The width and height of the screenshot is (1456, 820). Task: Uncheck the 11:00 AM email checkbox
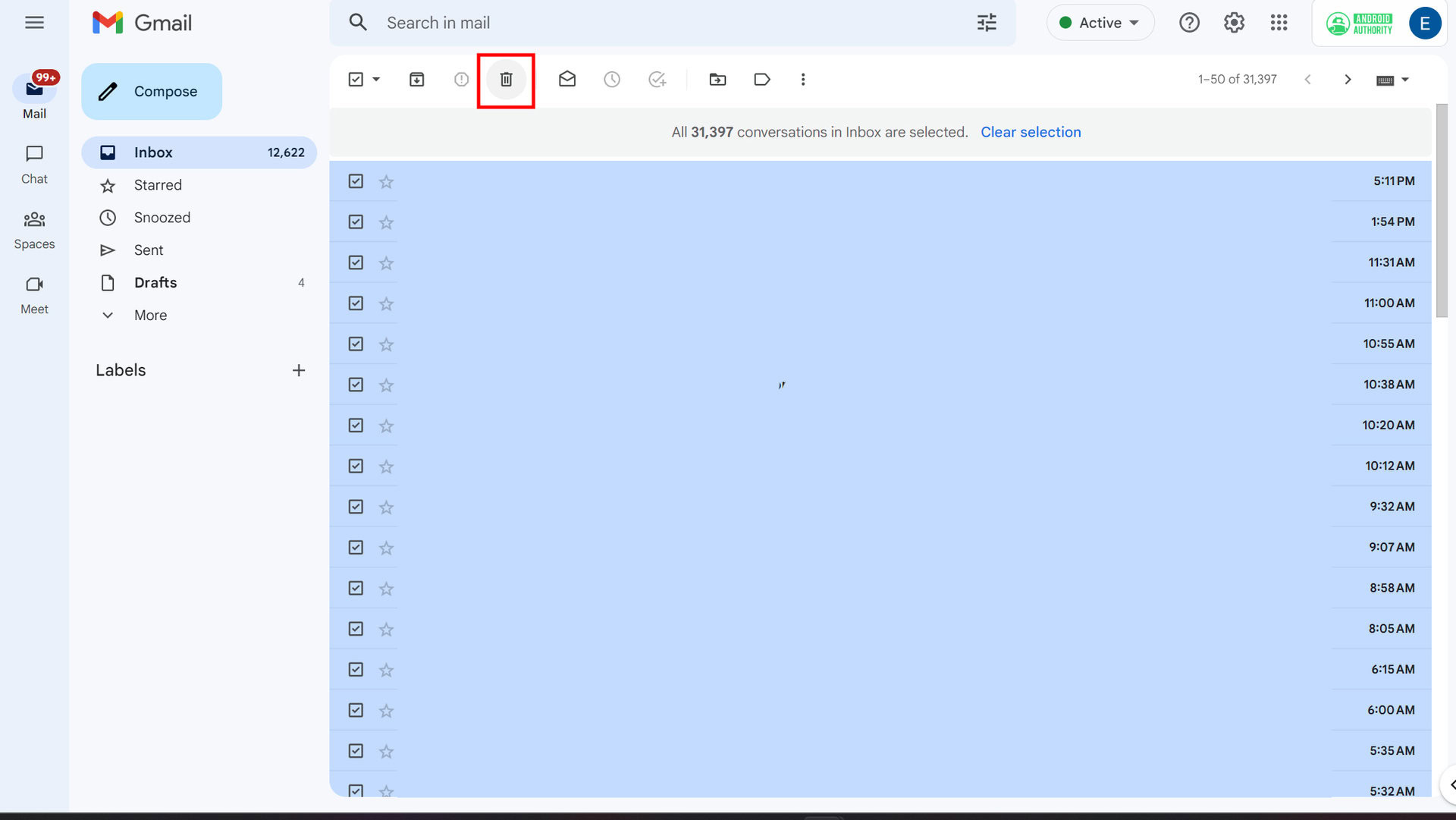click(x=356, y=303)
